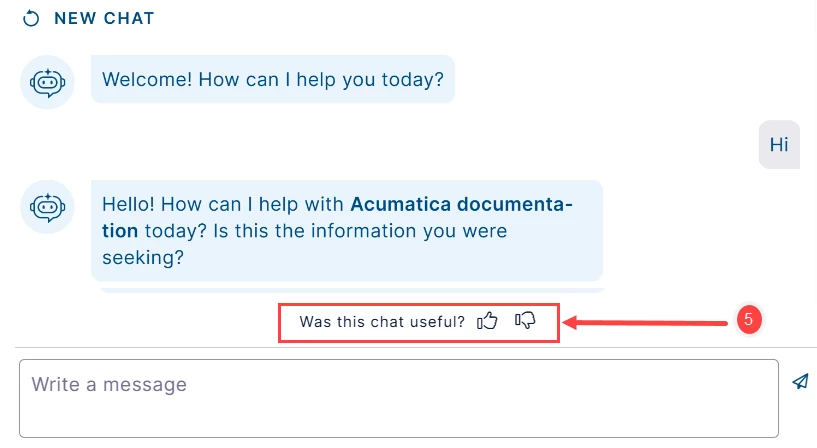Click the word seeking? in bot reply
This screenshot has width=817, height=448.
click(x=143, y=257)
